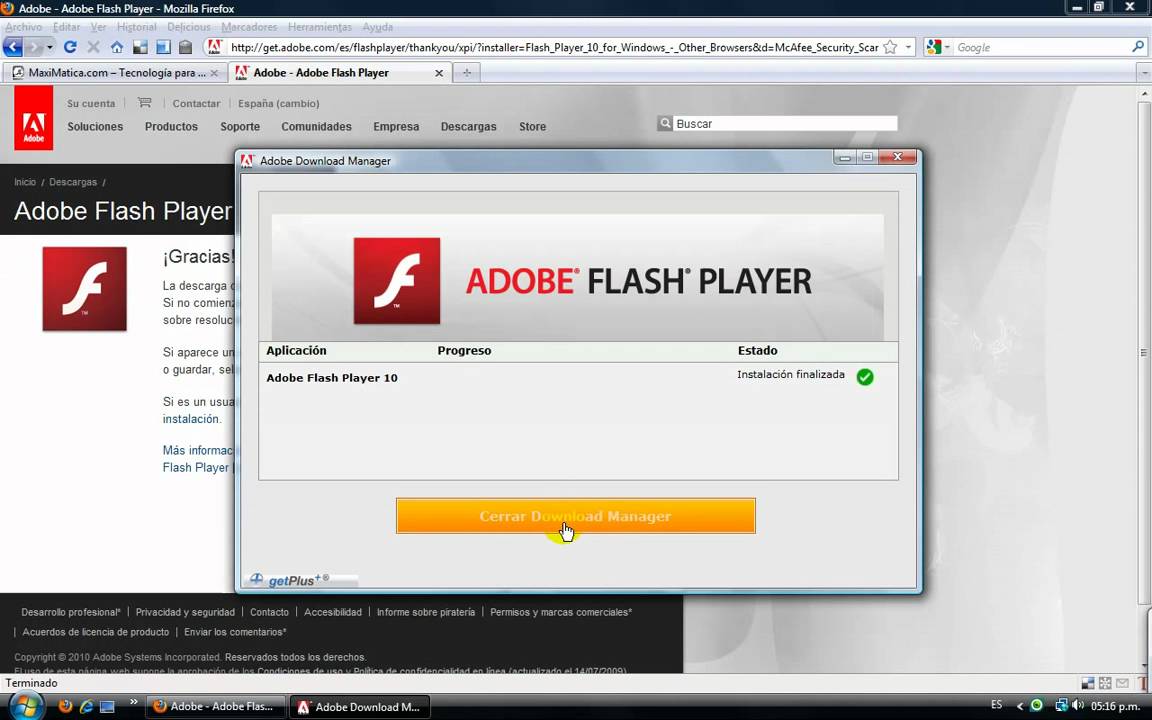The width and height of the screenshot is (1152, 720).
Task: Open the Google search engine selector
Action: click(937, 47)
